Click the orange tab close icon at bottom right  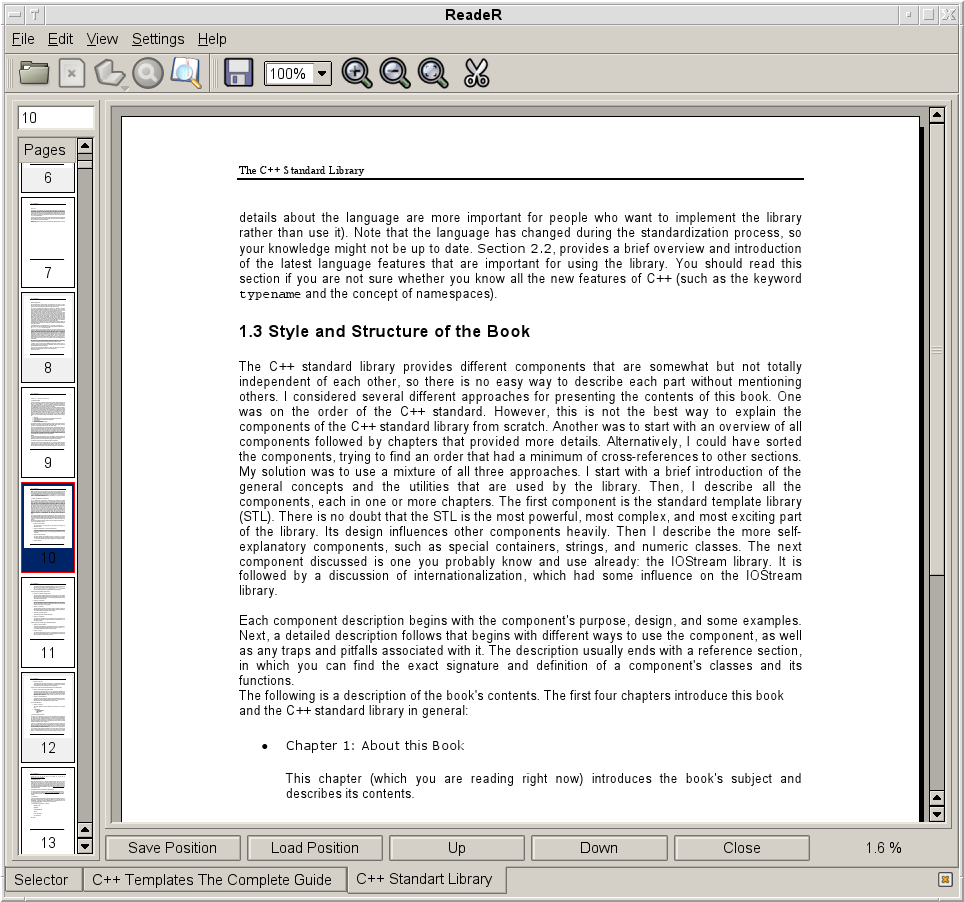pos(946,879)
